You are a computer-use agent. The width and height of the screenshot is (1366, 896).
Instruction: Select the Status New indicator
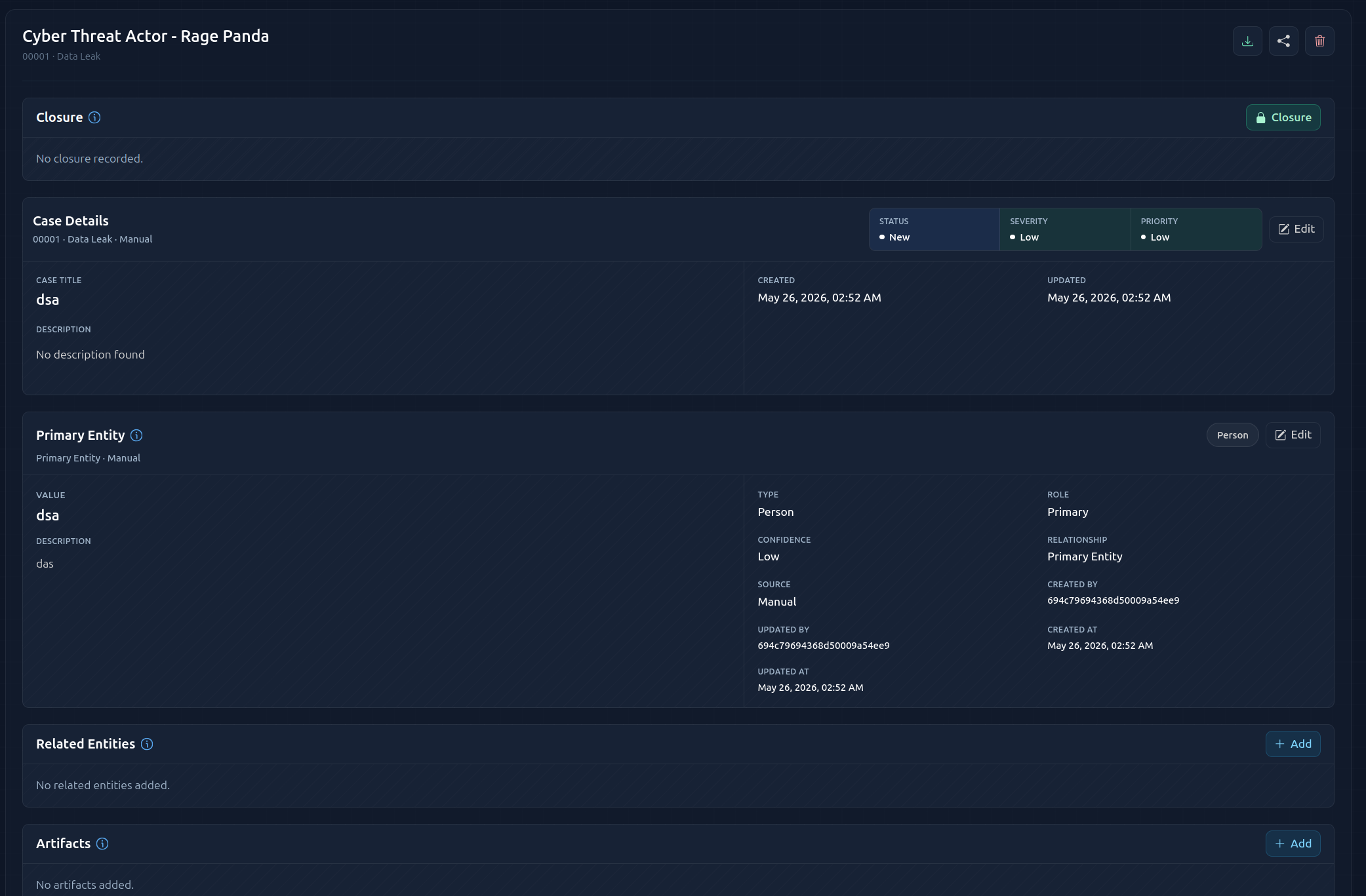click(x=934, y=229)
